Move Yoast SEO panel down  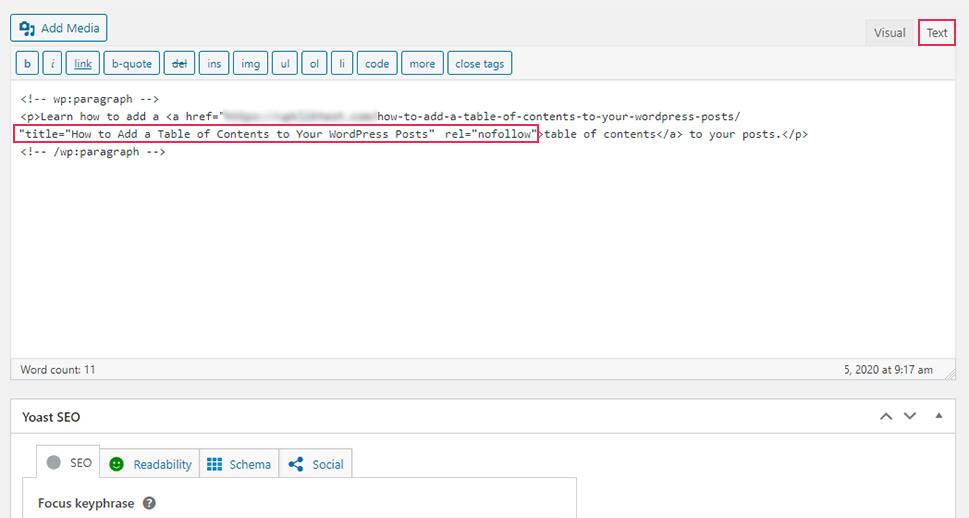click(910, 416)
